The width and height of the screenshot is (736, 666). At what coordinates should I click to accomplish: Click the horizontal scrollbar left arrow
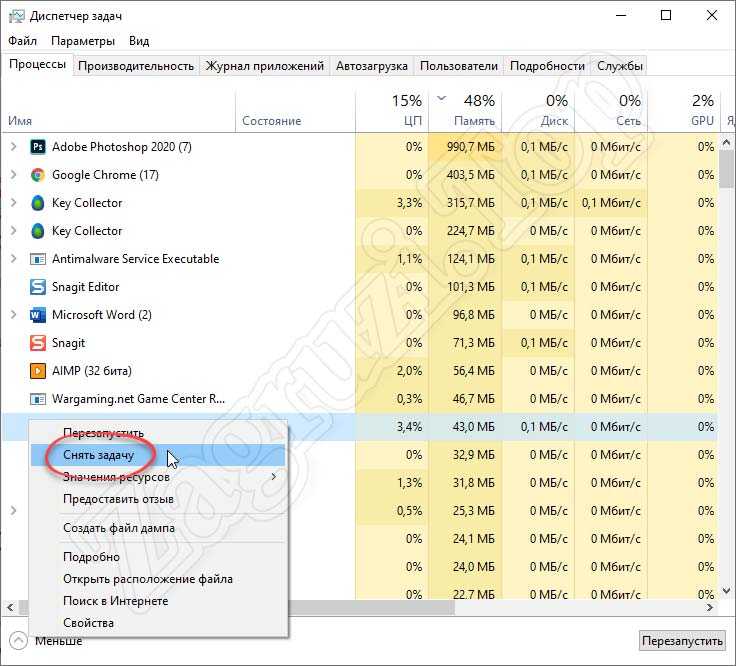(10, 608)
